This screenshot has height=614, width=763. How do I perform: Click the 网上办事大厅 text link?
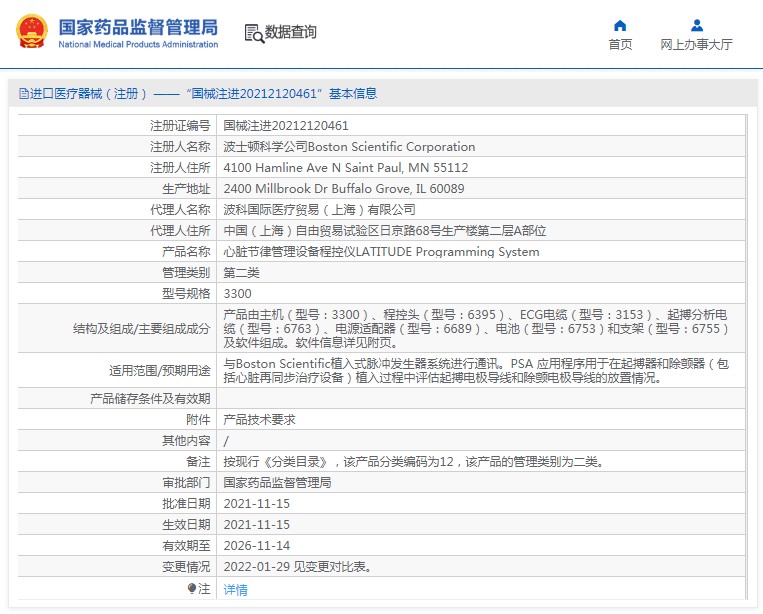pyautogui.click(x=696, y=45)
